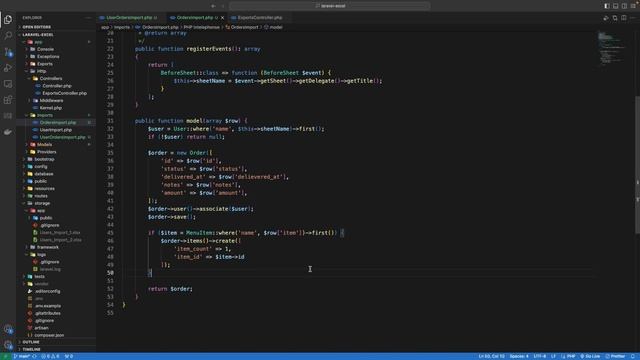Close the OrdersImport.php tab
The width and height of the screenshot is (640, 360).
(222, 18)
